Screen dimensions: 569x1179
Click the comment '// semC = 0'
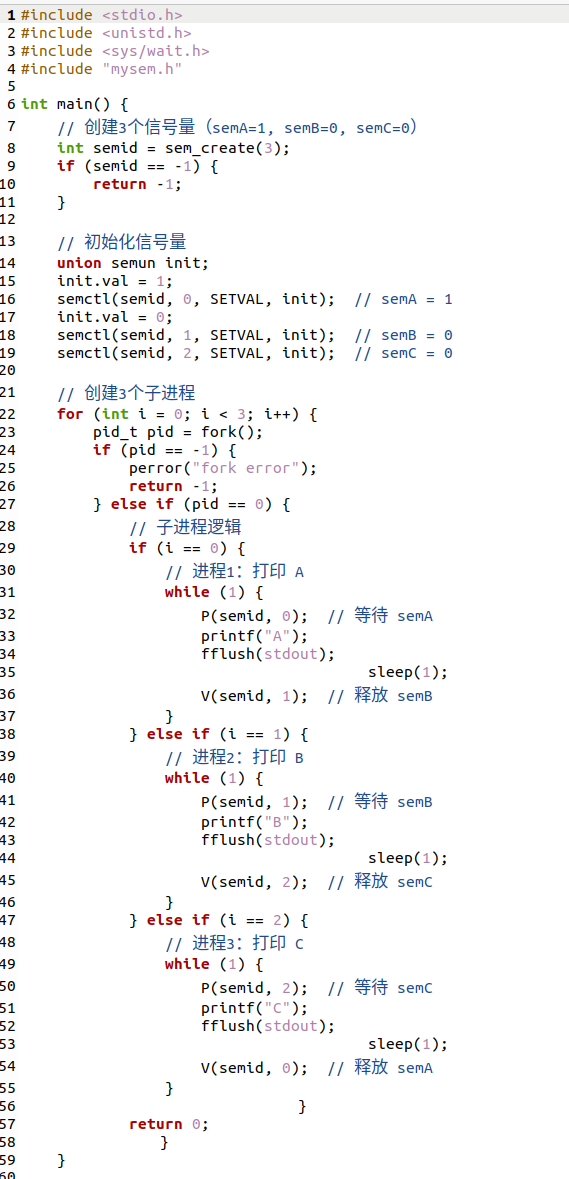click(404, 353)
